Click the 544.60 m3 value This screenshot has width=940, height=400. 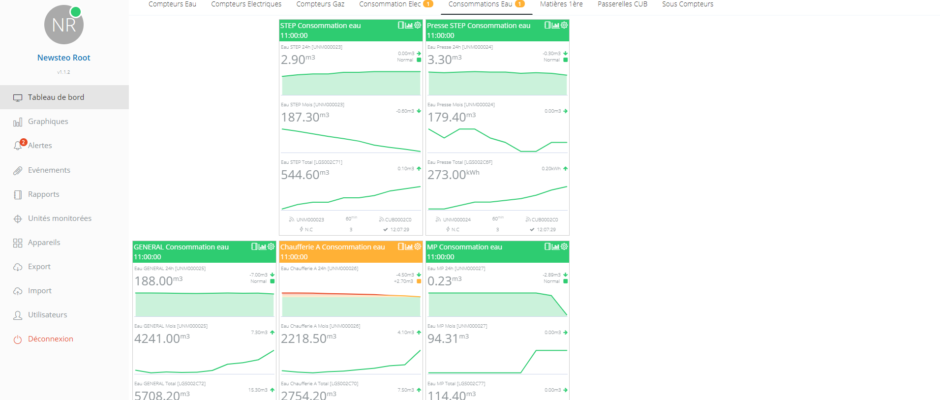(x=305, y=175)
